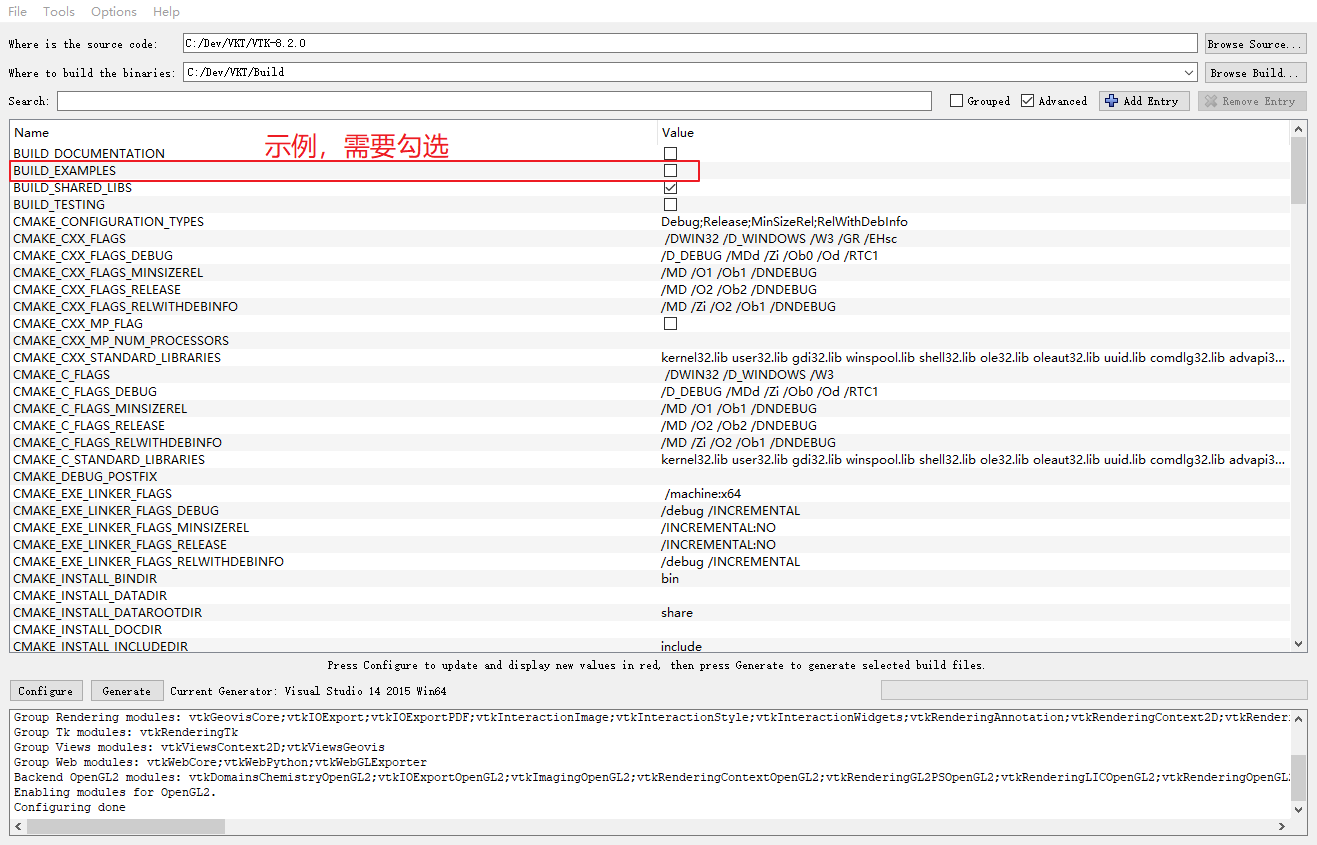Click the Configure button
The width and height of the screenshot is (1317, 845).
[x=46, y=690]
